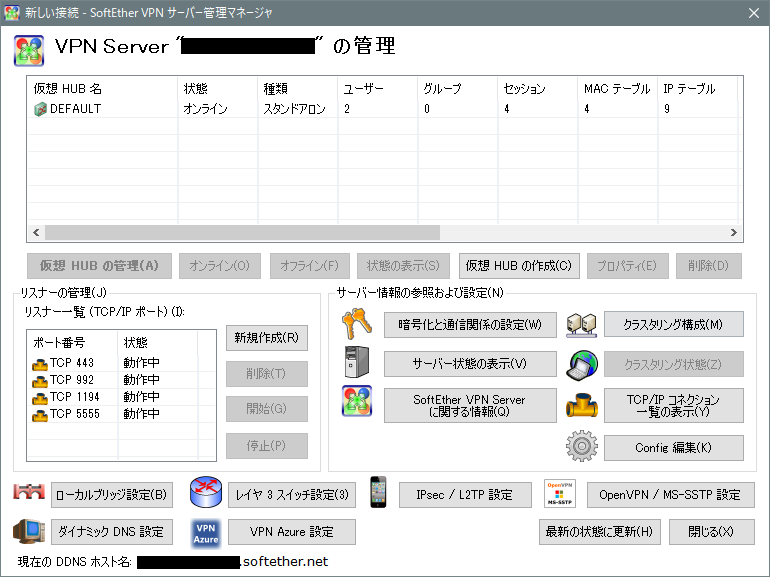Screen dimensions: 770x577
Task: Open VPN Azure 設定
Action: point(292,532)
